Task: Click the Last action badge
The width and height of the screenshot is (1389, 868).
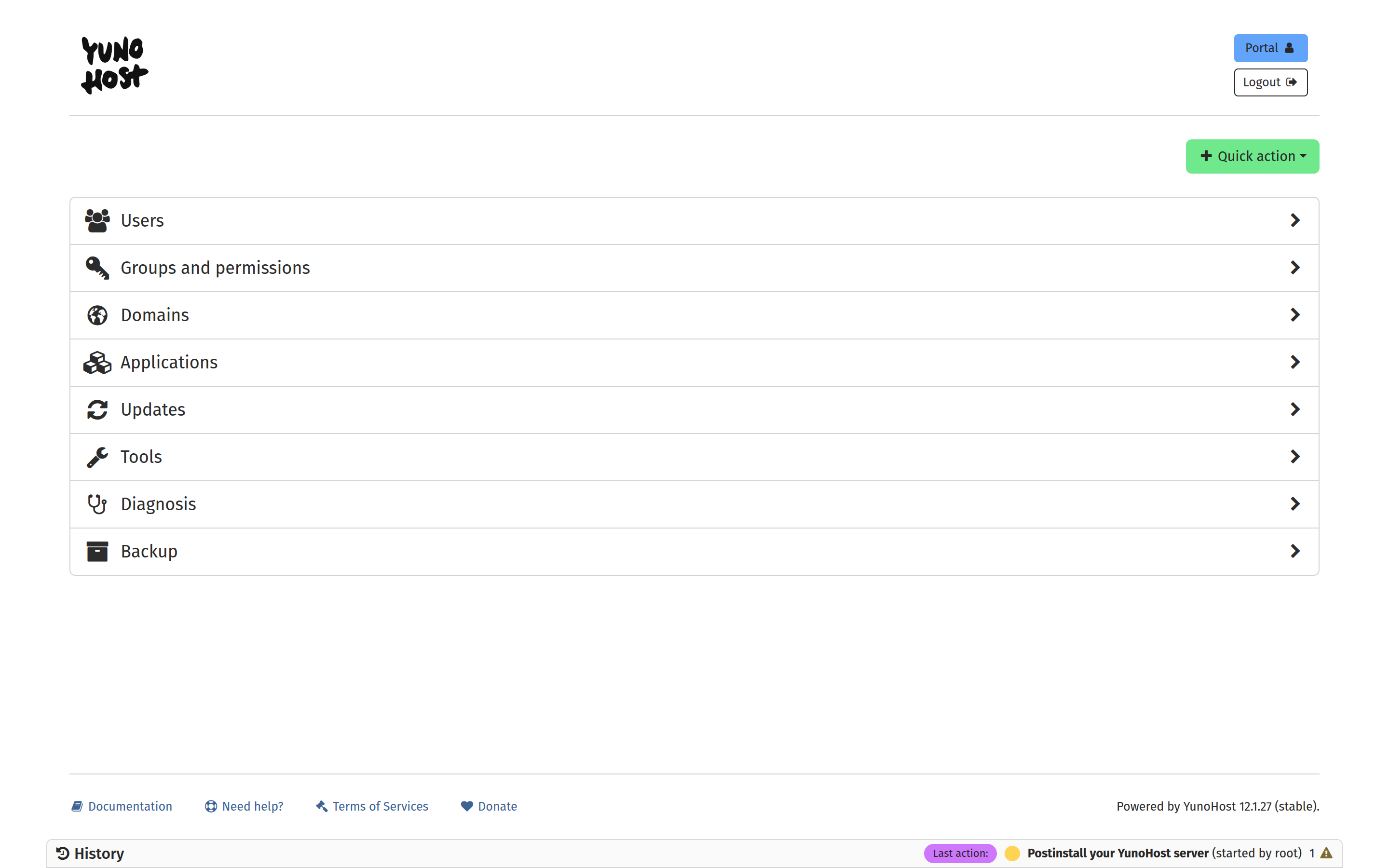Action: click(960, 853)
